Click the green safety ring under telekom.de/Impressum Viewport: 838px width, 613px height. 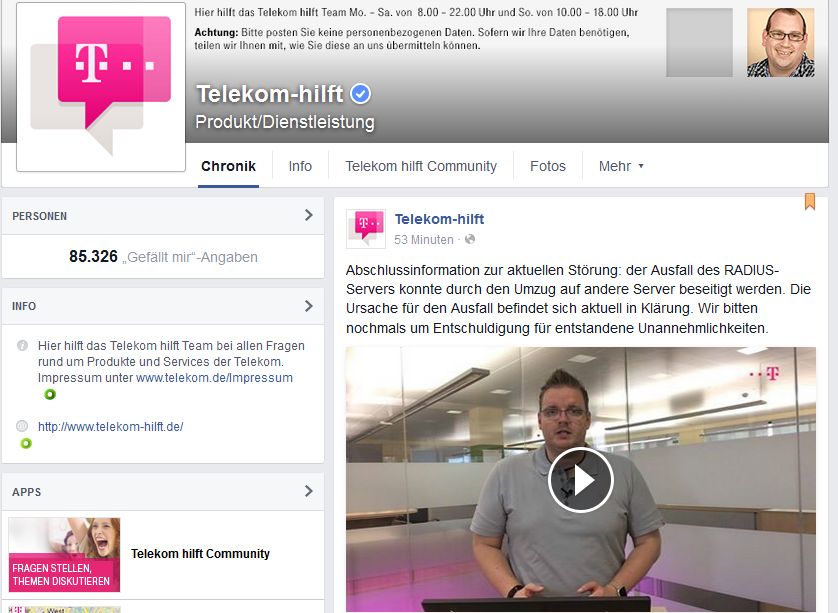click(x=50, y=394)
